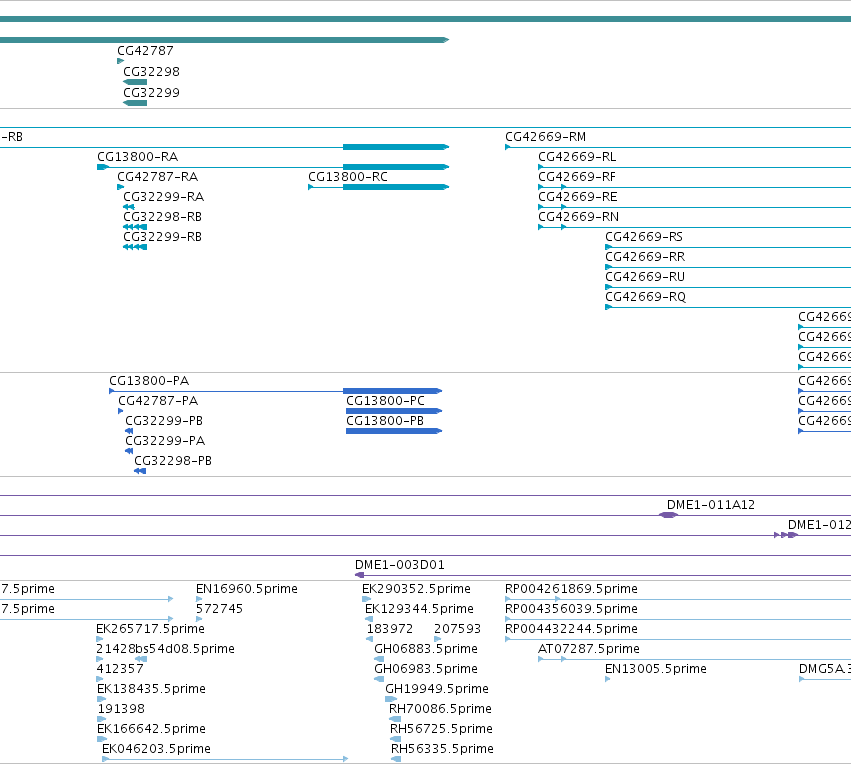Select the CG32298-PB protein label
851x764 pixels.
coord(173,461)
